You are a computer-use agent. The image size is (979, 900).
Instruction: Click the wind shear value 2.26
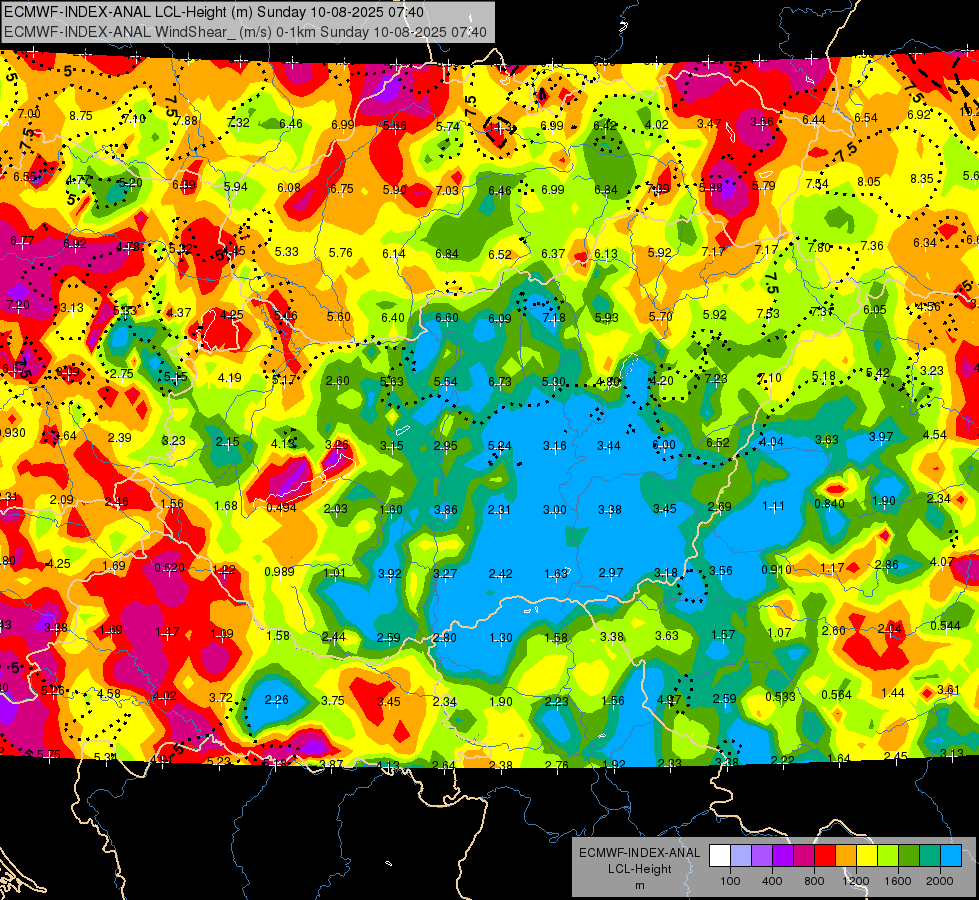(x=277, y=700)
